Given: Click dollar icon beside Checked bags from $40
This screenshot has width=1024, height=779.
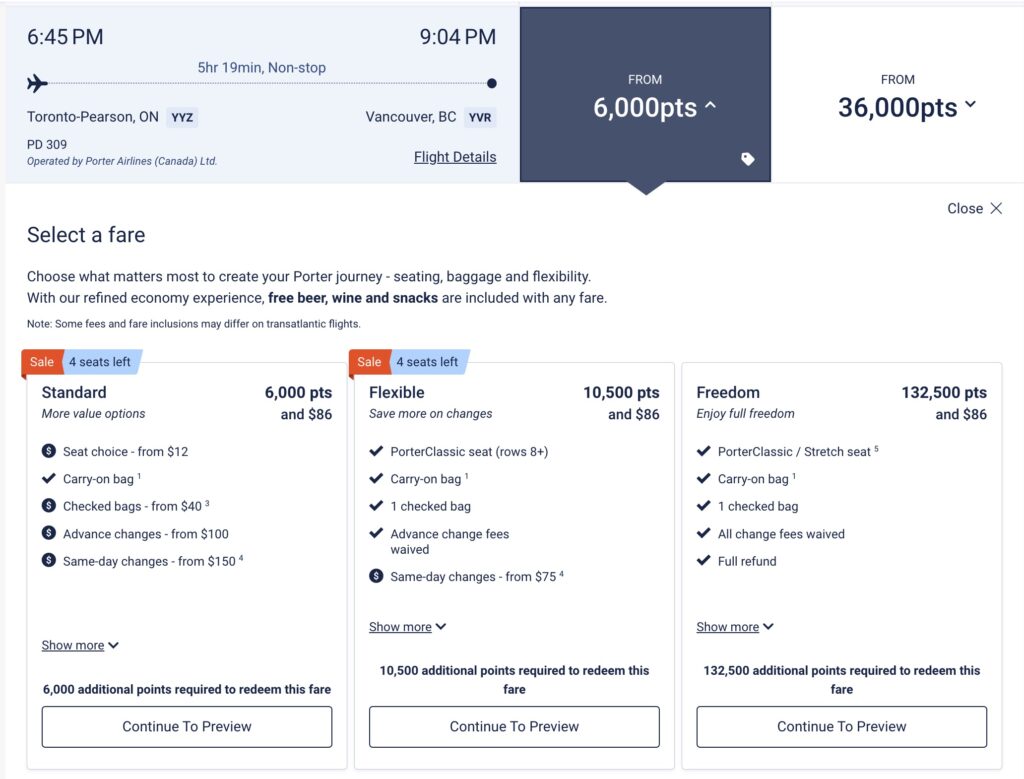Looking at the screenshot, I should point(49,507).
